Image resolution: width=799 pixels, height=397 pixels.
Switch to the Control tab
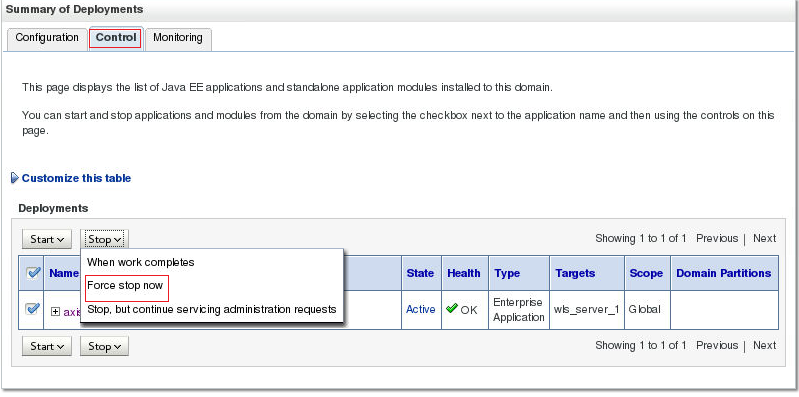point(116,38)
